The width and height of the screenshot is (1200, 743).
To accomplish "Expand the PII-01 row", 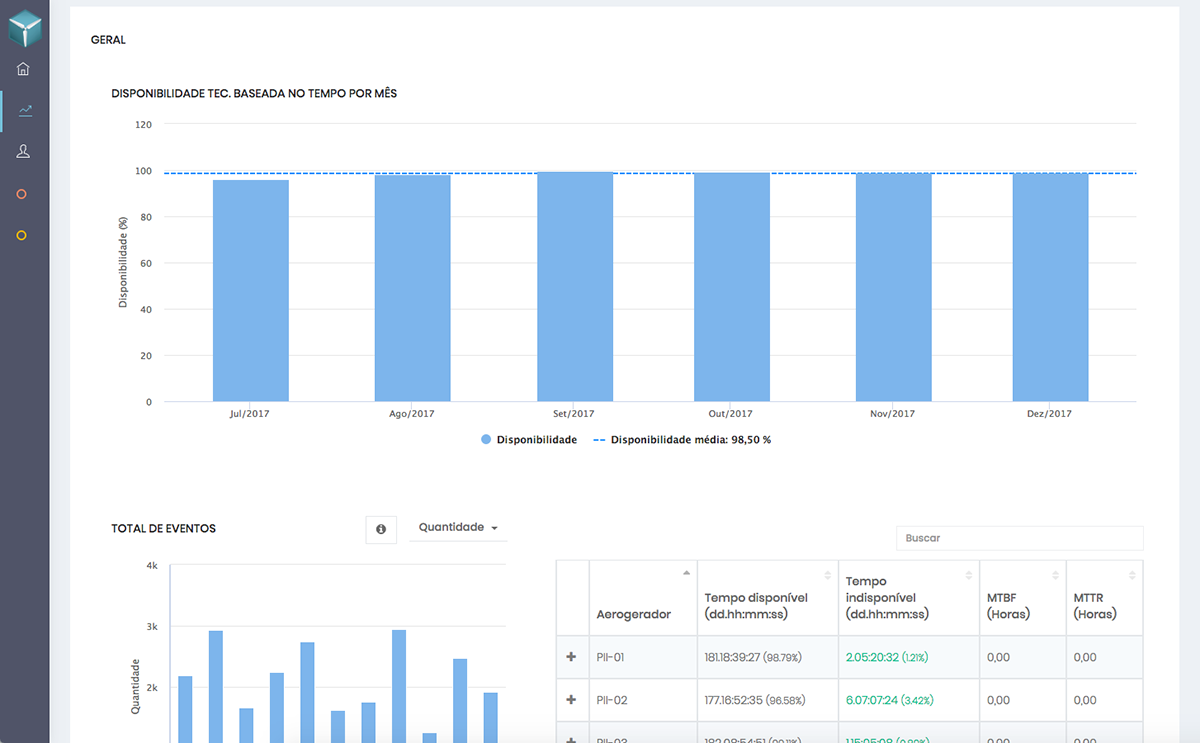I will pos(572,657).
